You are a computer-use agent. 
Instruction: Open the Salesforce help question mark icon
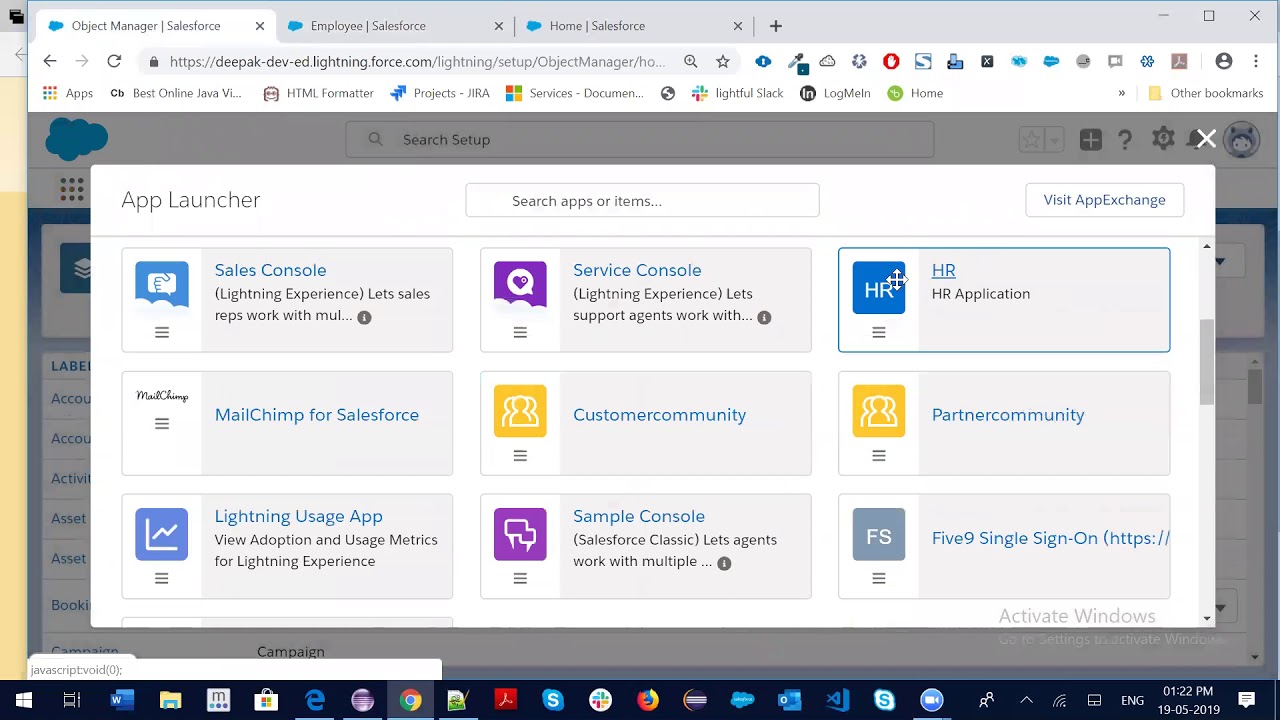(1125, 140)
